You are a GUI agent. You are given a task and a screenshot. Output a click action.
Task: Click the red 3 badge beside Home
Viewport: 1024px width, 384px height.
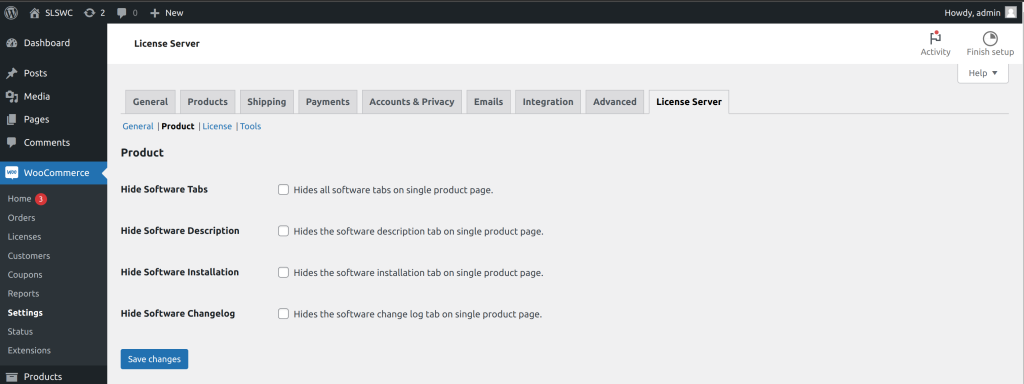click(40, 199)
